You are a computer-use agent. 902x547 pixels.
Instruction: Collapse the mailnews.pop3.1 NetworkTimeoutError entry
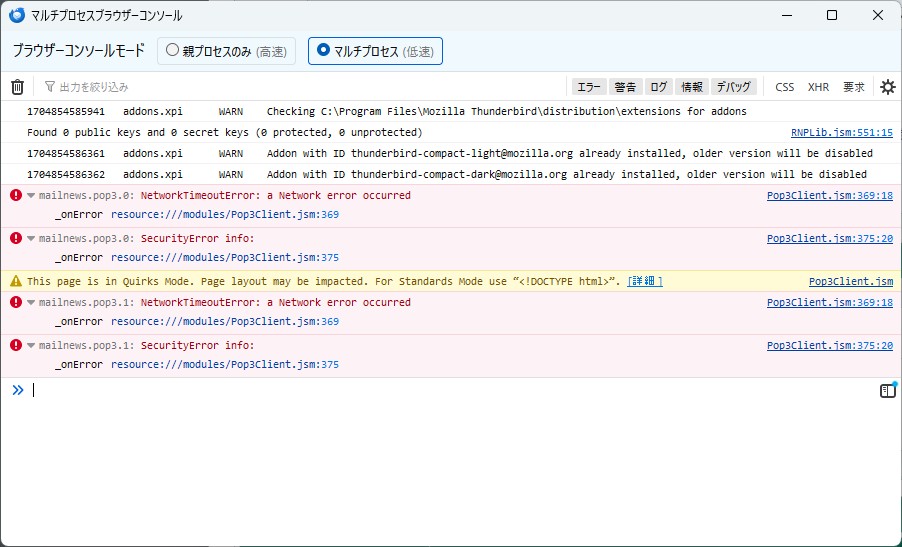pyautogui.click(x=31, y=303)
